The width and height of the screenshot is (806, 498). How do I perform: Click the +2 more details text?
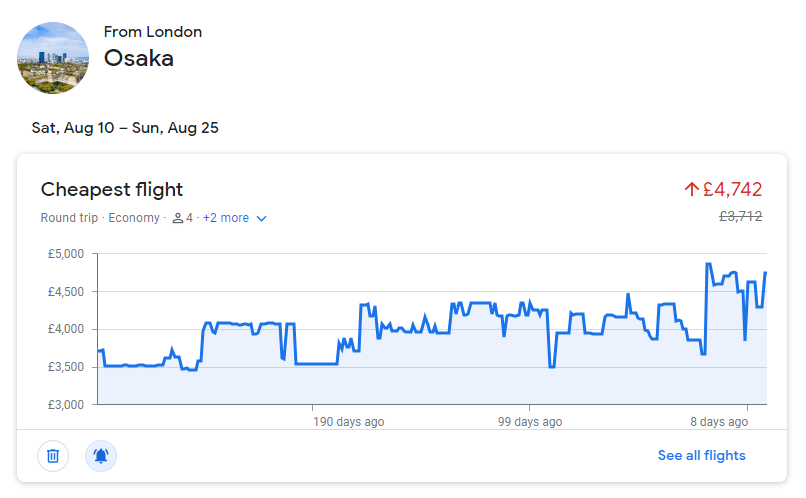pos(226,218)
